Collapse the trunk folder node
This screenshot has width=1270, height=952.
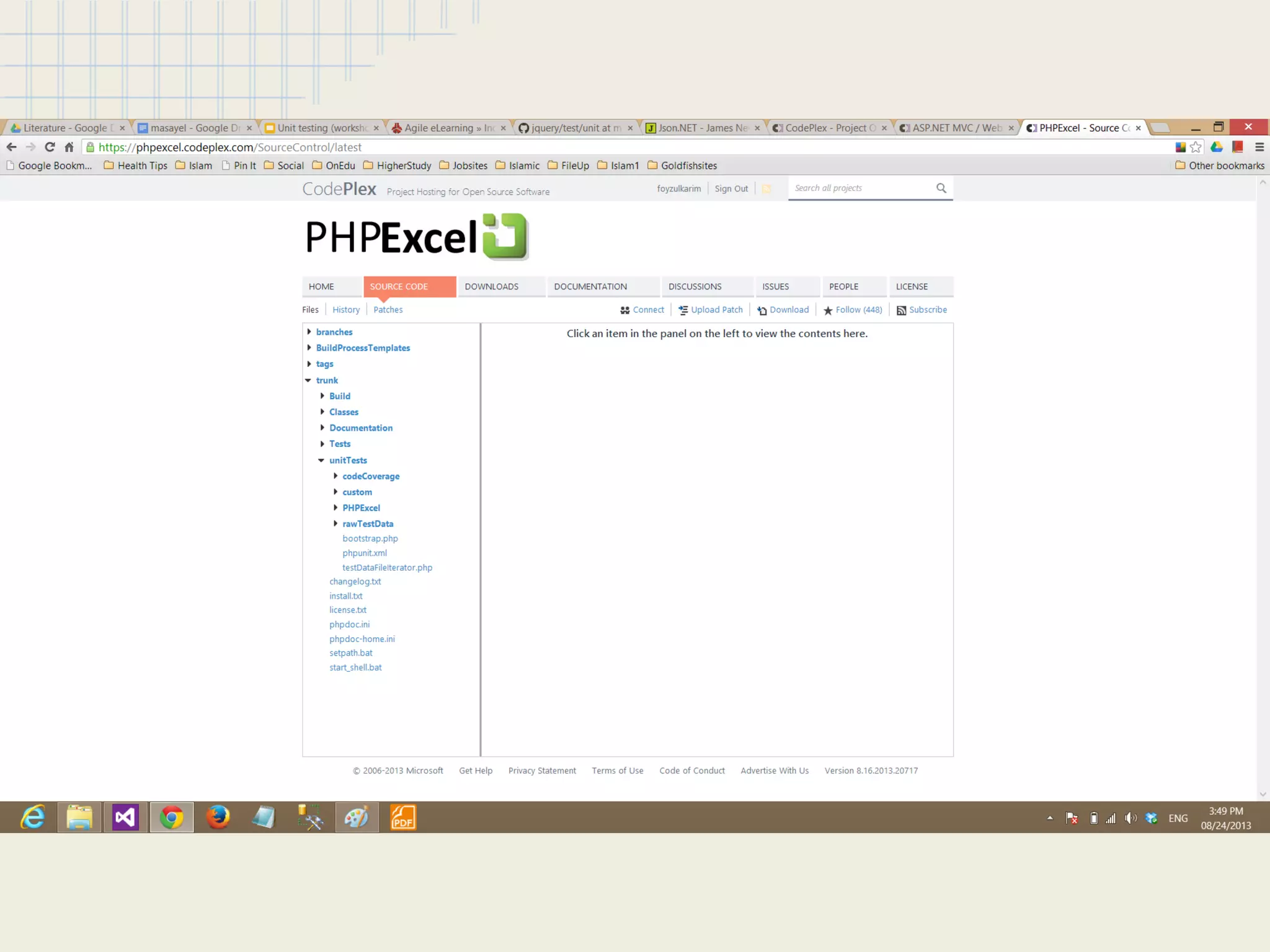(308, 380)
